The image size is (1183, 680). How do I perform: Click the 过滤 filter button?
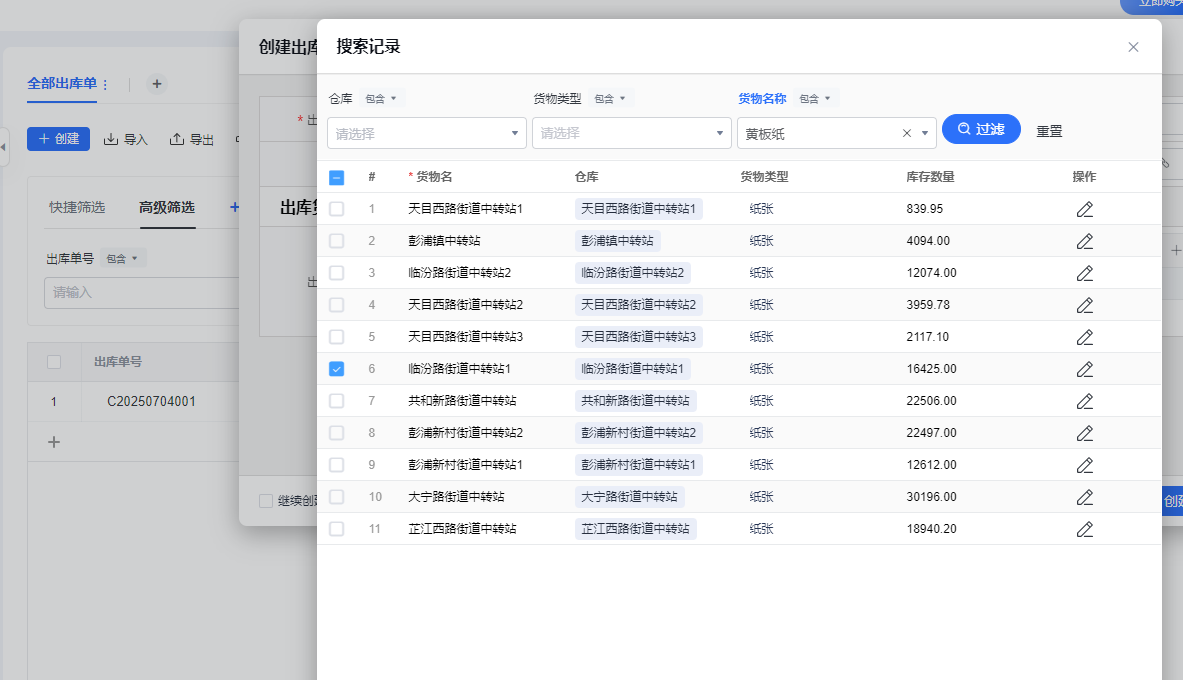coord(981,129)
